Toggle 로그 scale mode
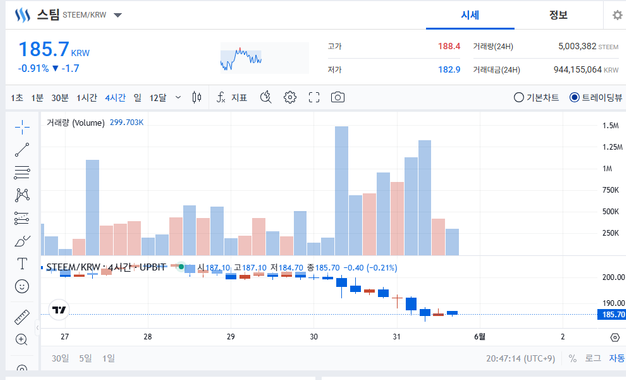Viewport: 626px width, 380px height. click(x=593, y=358)
